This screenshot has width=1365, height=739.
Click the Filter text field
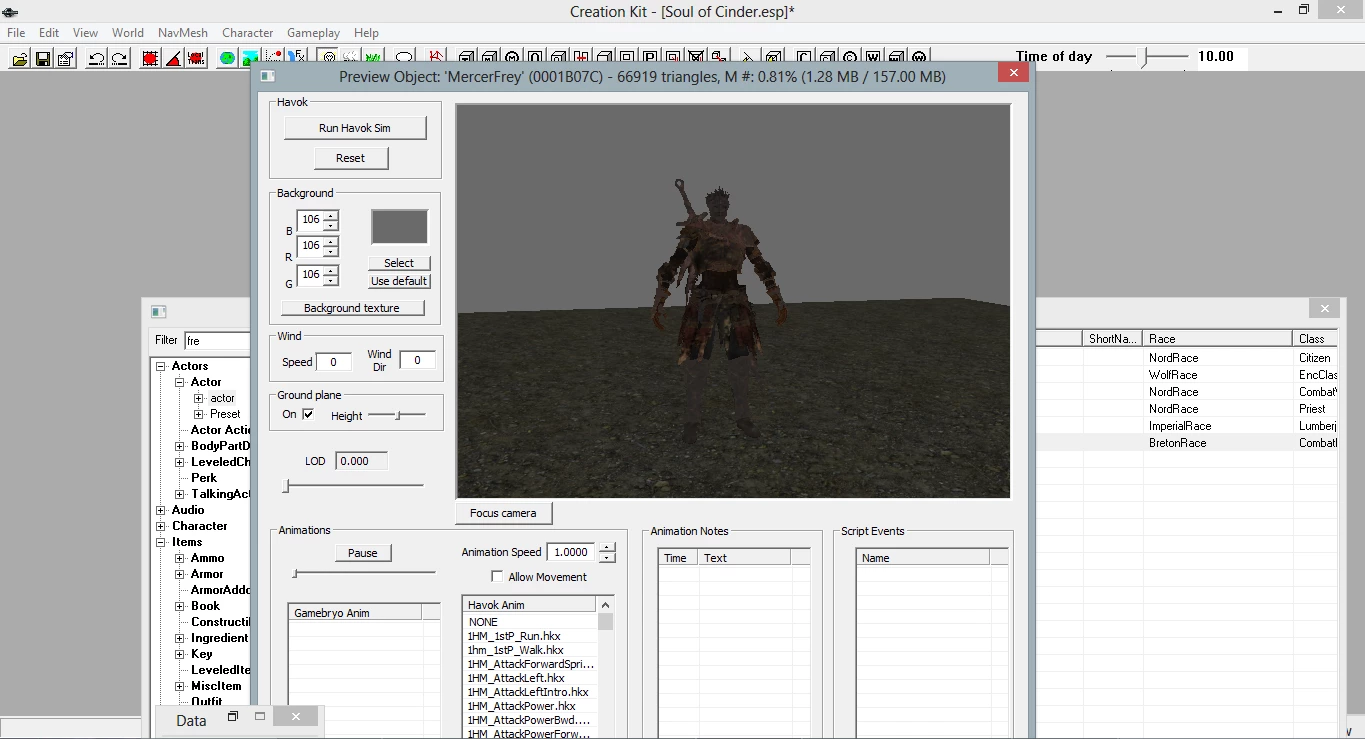click(217, 340)
